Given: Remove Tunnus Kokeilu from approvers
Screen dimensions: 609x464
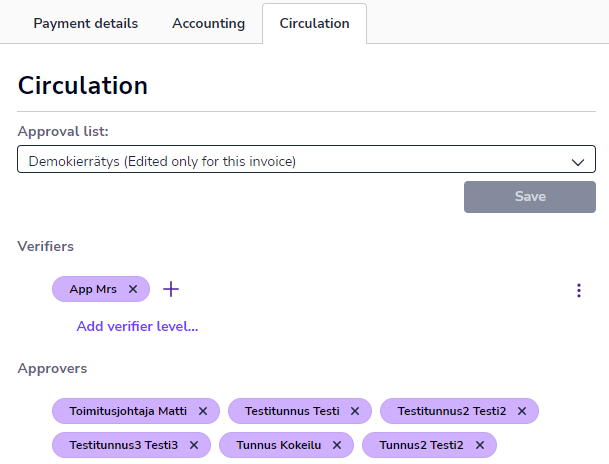Looking at the screenshot, I should click(337, 445).
